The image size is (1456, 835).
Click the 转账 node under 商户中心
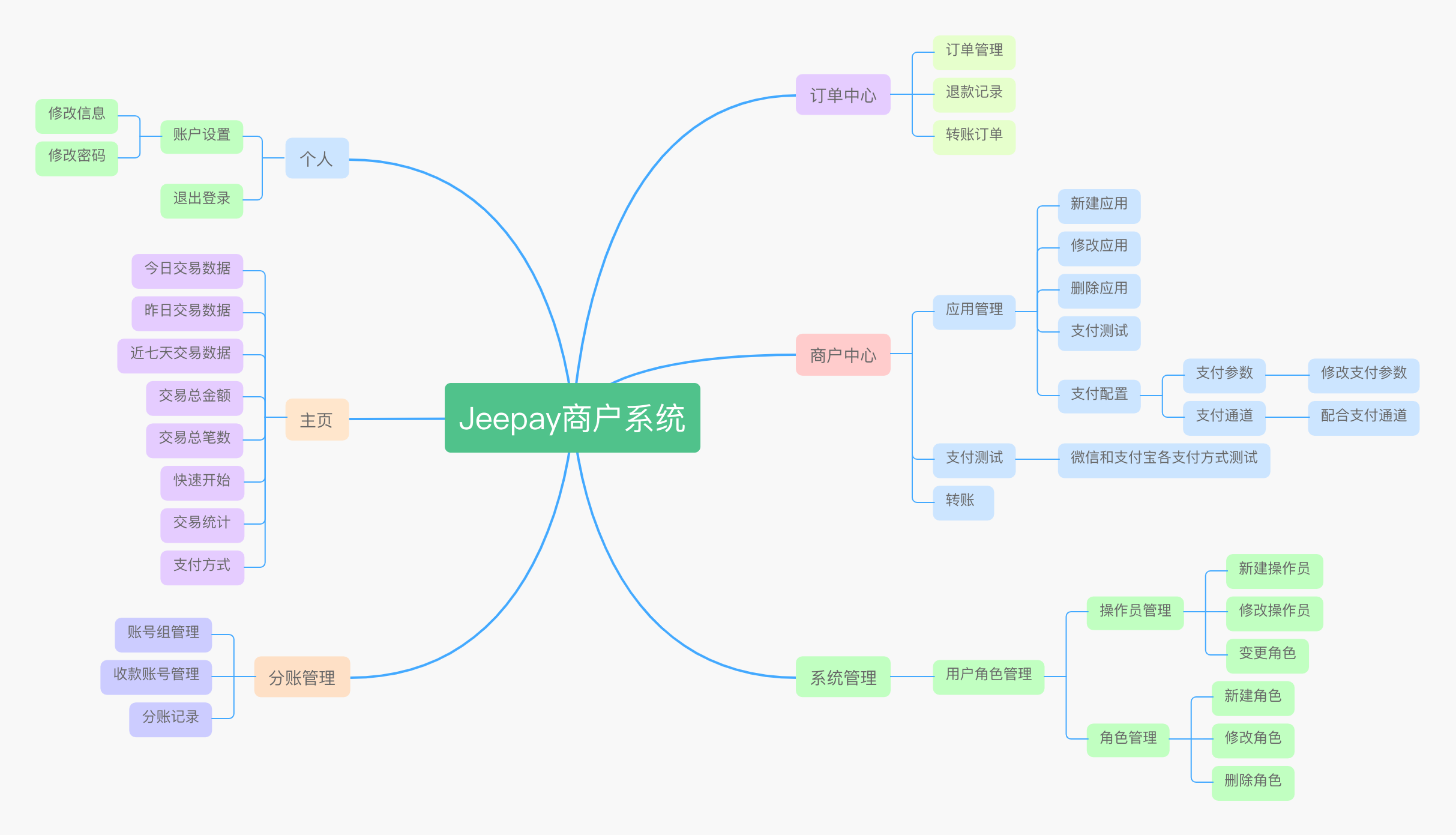click(x=962, y=501)
